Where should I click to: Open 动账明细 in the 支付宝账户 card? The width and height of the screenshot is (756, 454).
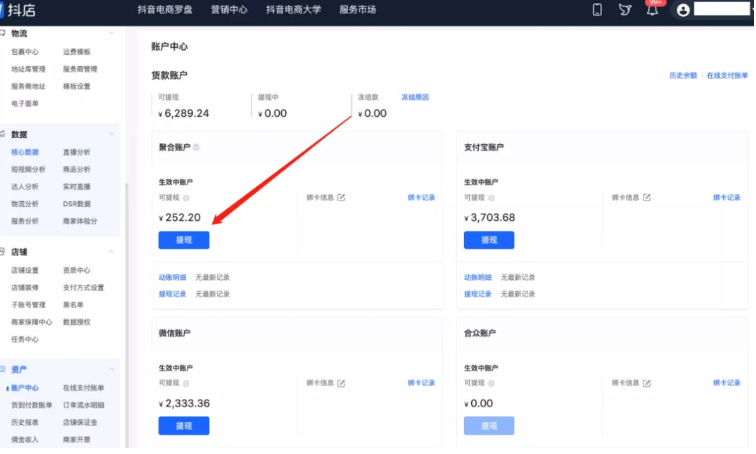[477, 278]
